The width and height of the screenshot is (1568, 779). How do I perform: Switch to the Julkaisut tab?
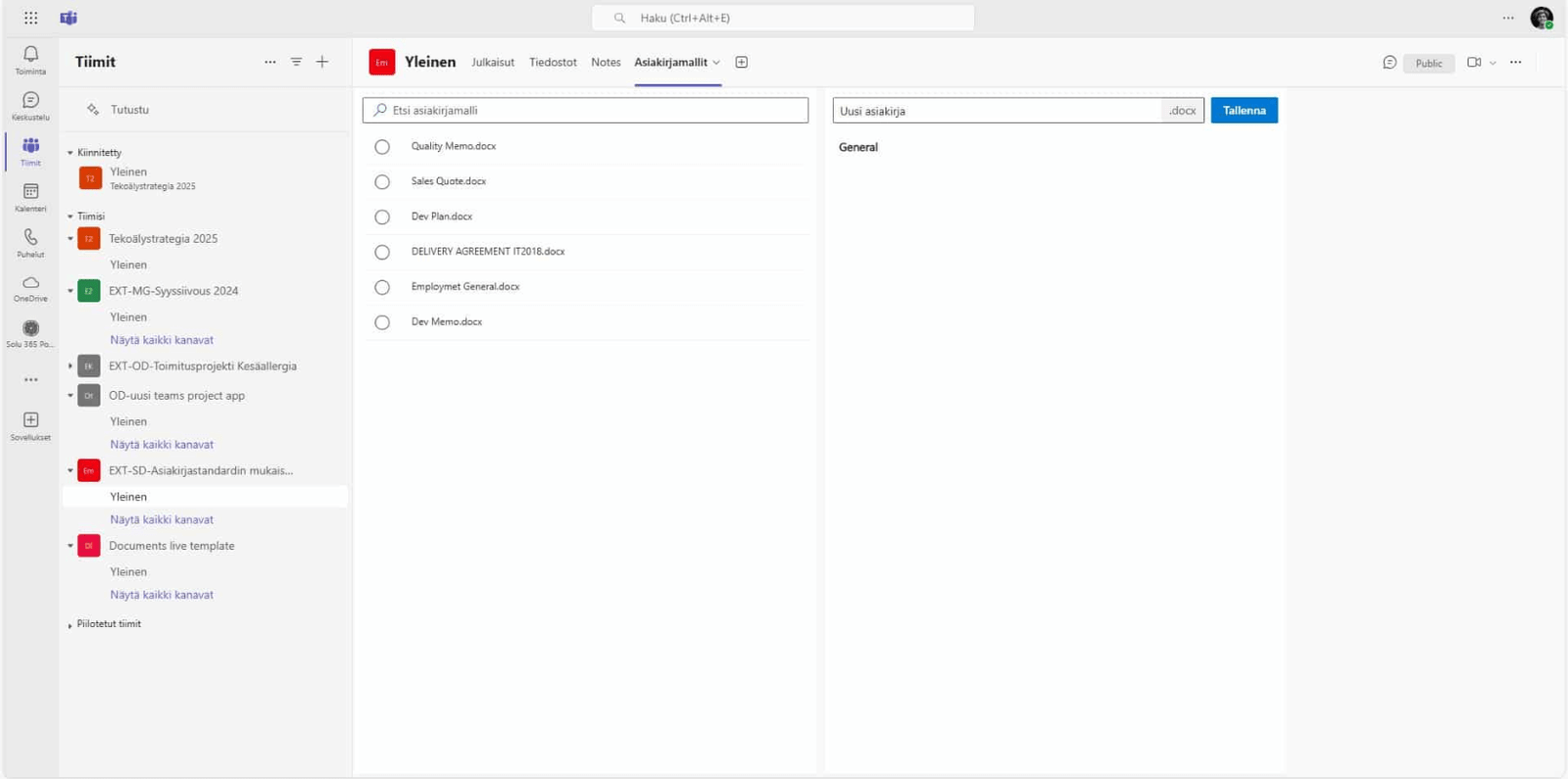click(492, 62)
